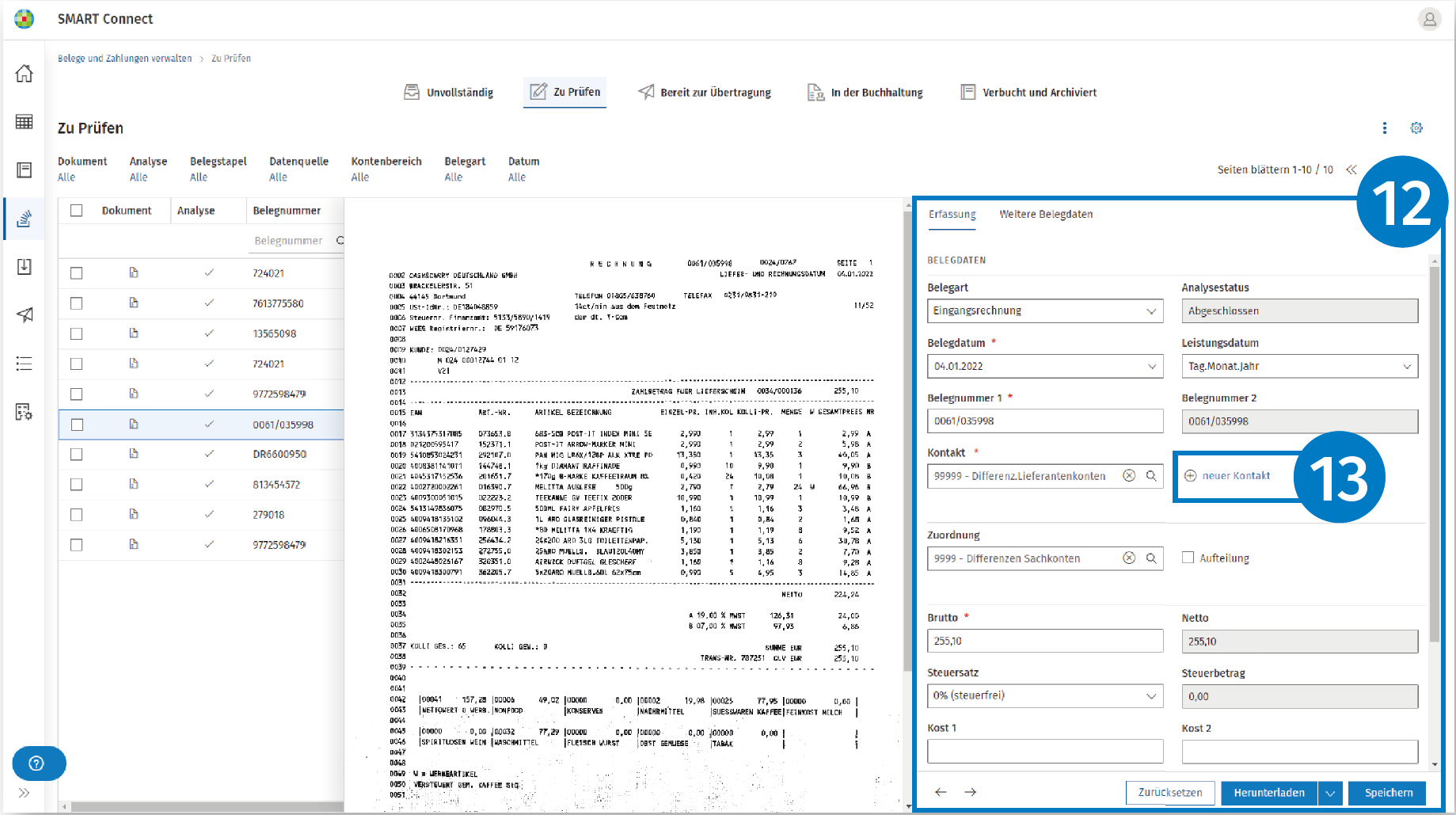Screen dimensions: 1456x815
Task: Open the help question mark button
Action: point(39,764)
